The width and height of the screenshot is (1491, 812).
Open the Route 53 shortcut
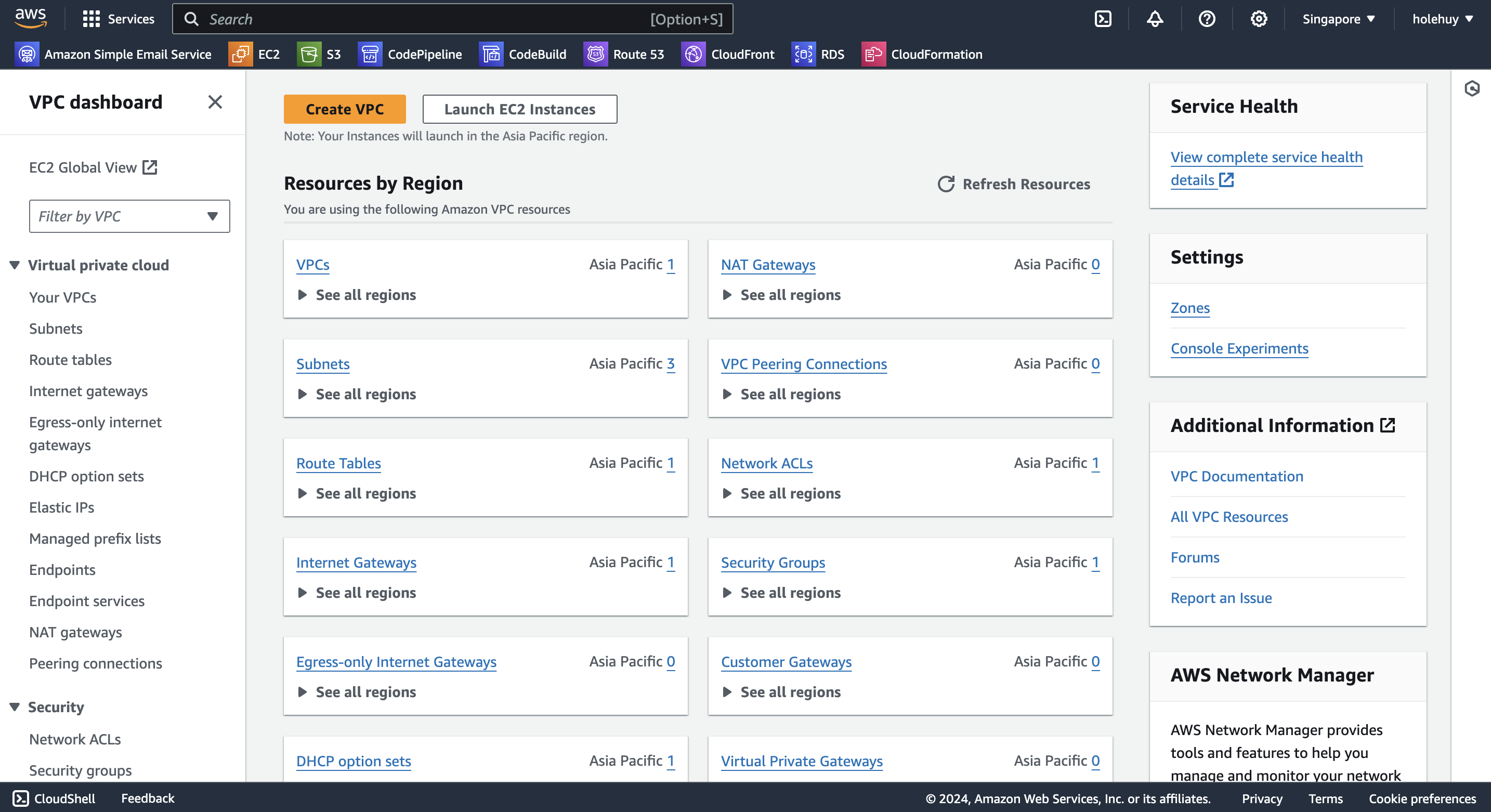(624, 55)
